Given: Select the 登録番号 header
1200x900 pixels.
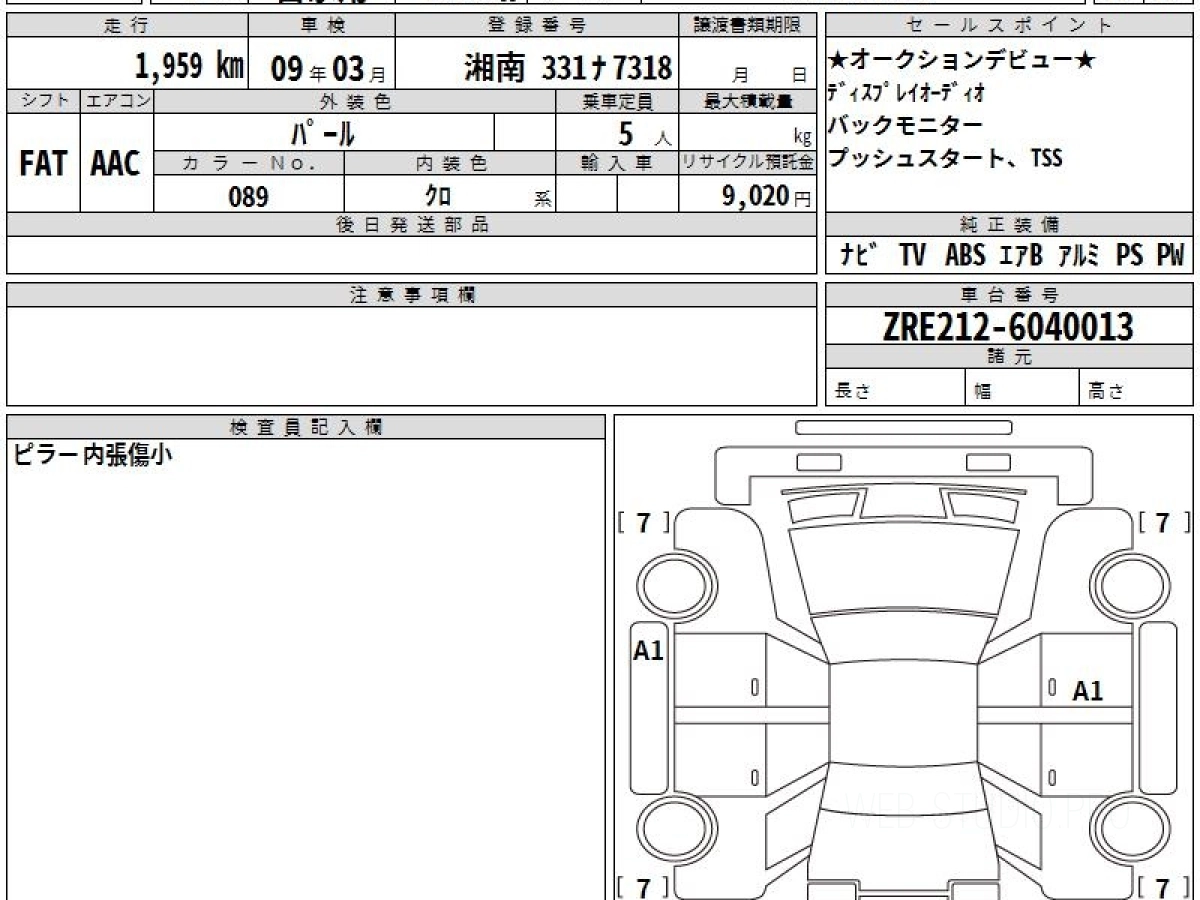Looking at the screenshot, I should pos(537,26).
